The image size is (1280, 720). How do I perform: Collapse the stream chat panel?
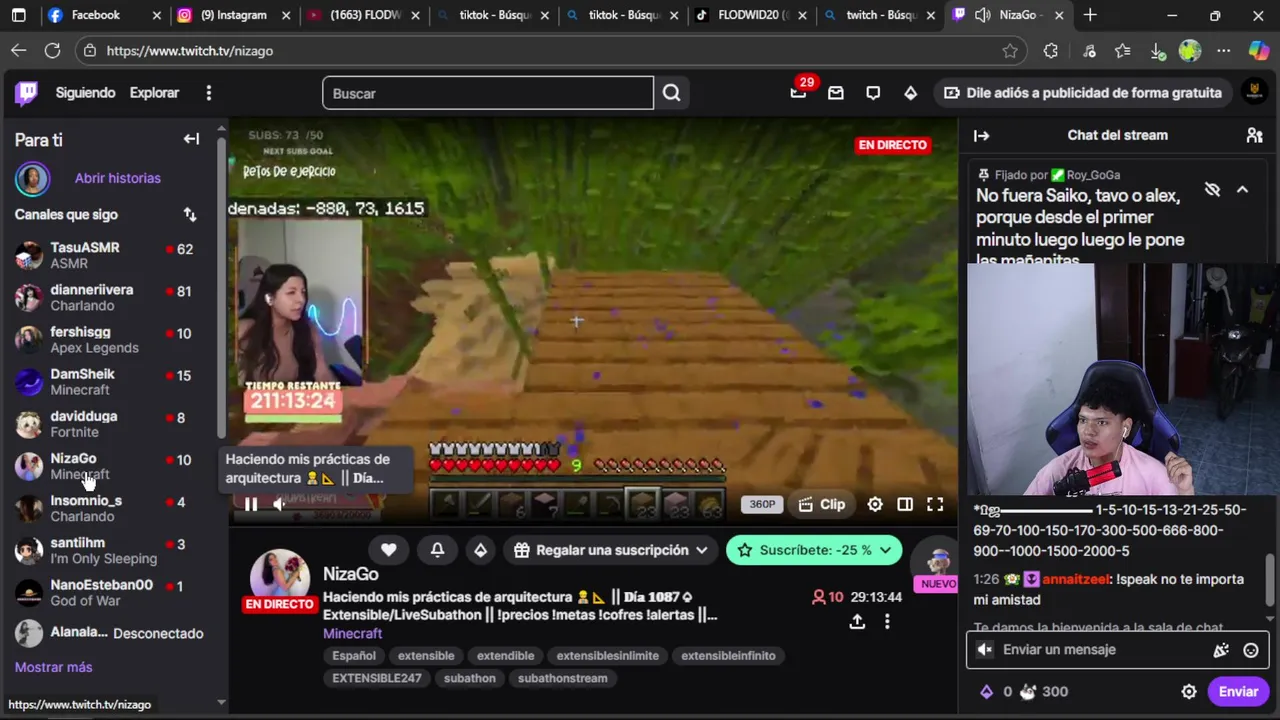click(x=981, y=135)
